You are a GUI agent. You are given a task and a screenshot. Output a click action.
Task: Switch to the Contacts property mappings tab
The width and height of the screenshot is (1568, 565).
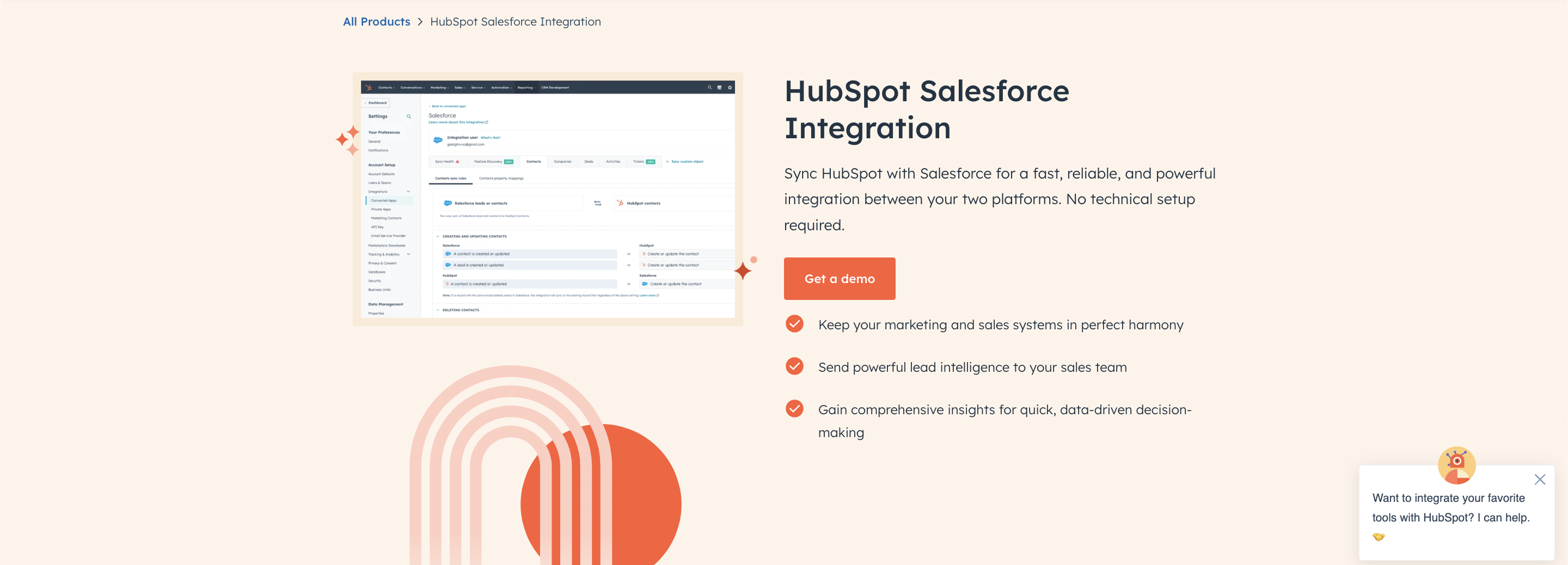[x=501, y=179]
